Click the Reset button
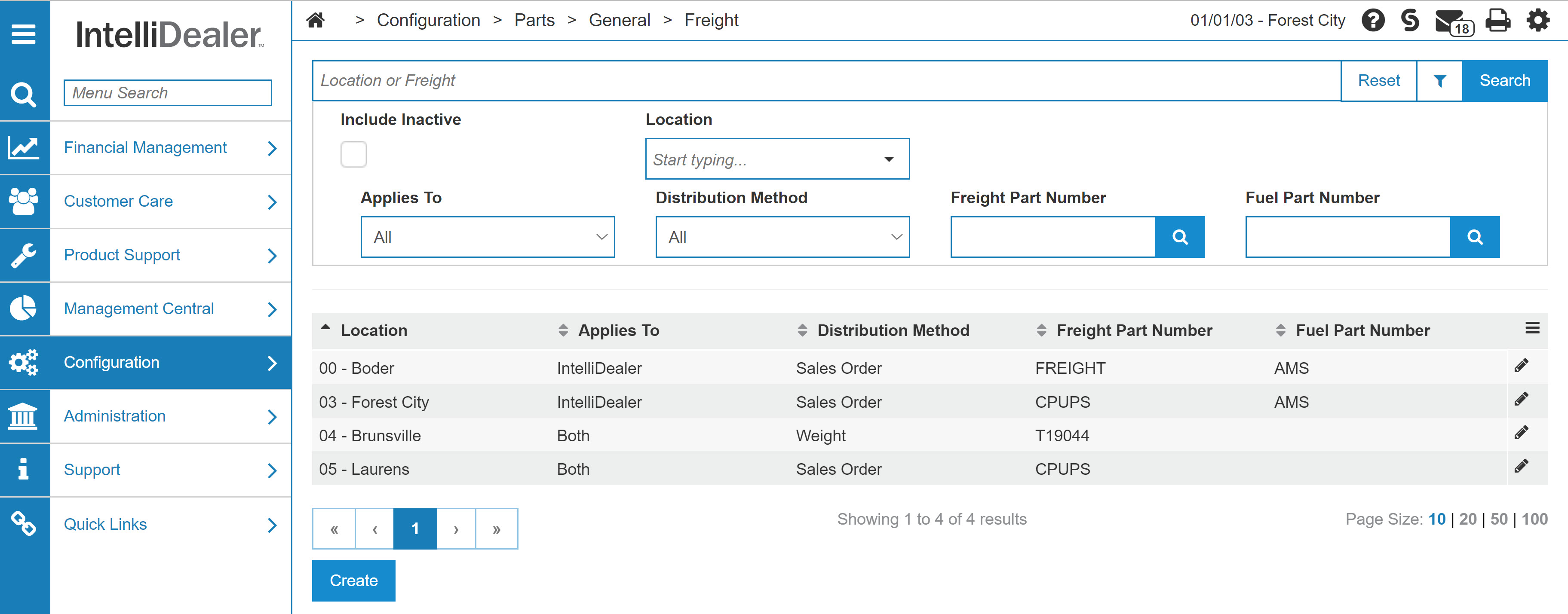1568x614 pixels. (1378, 80)
